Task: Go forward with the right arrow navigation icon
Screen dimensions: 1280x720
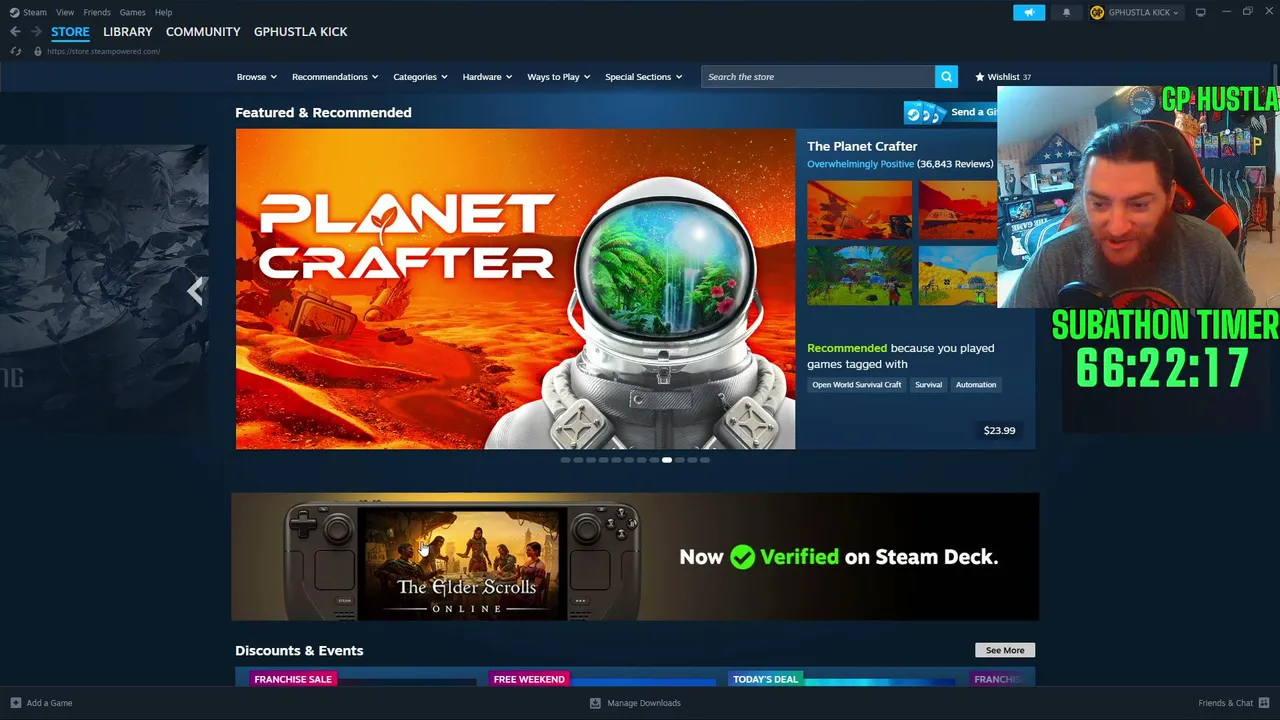Action: [x=36, y=32]
